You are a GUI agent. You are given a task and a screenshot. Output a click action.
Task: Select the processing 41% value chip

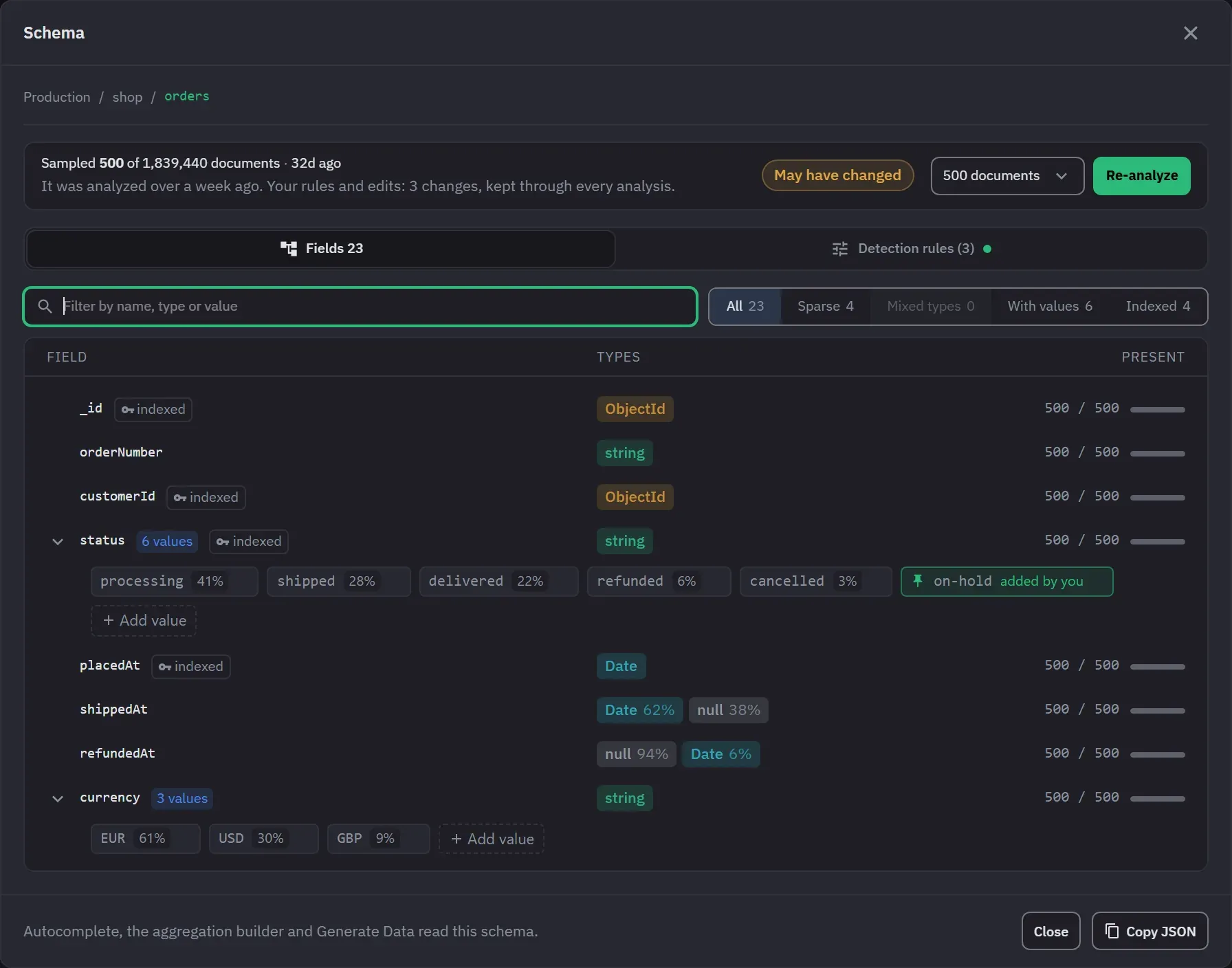174,582
